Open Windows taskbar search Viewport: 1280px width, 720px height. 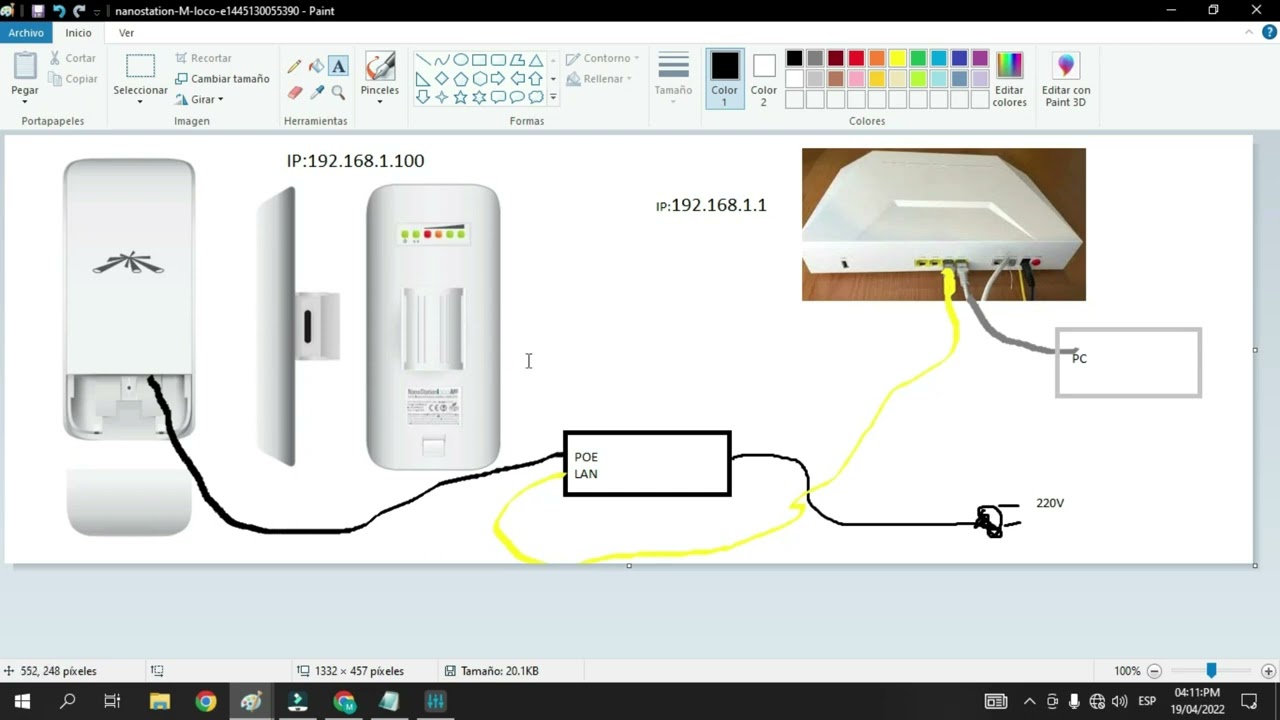click(67, 701)
